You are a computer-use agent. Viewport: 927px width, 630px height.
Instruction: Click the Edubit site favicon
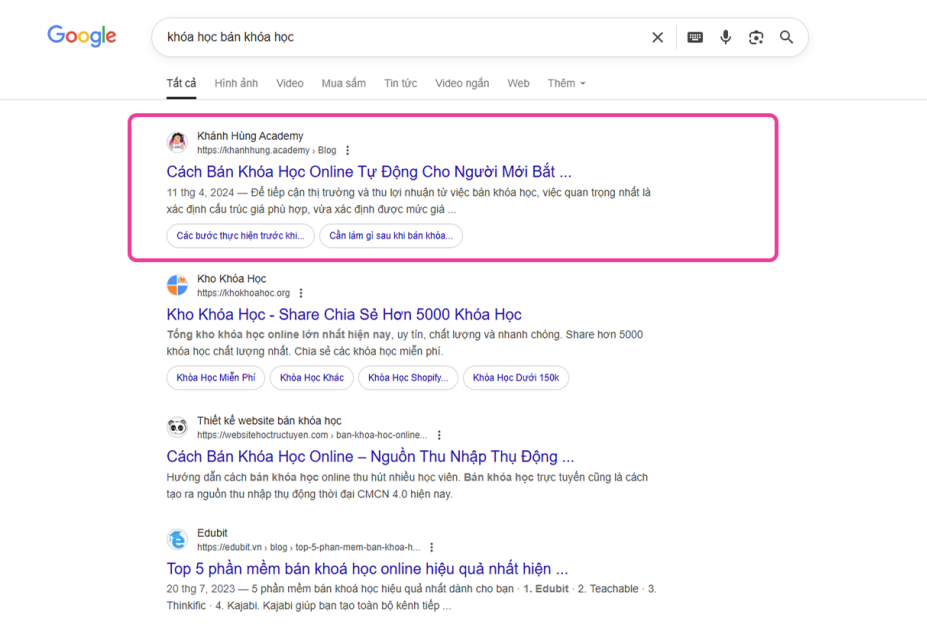(x=177, y=540)
